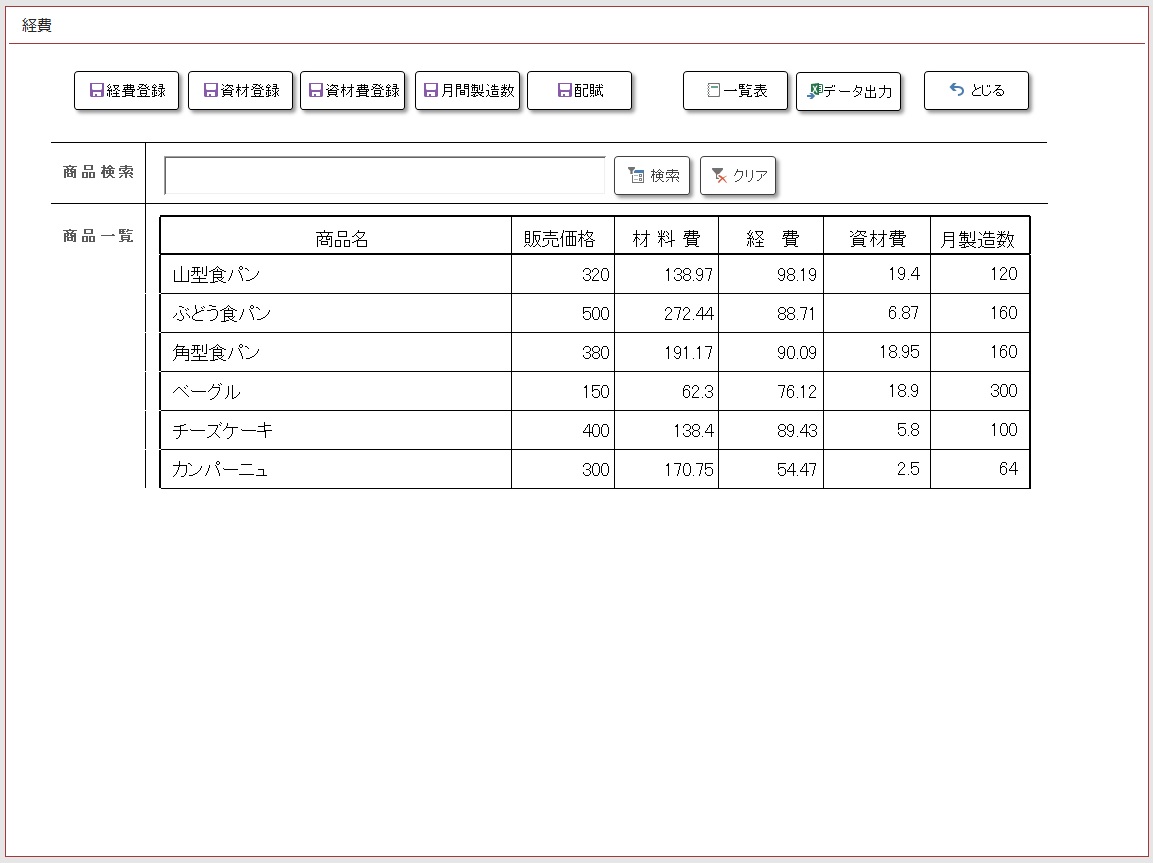This screenshot has width=1153, height=863.
Task: Select the 販売価格 column header
Action: click(563, 236)
